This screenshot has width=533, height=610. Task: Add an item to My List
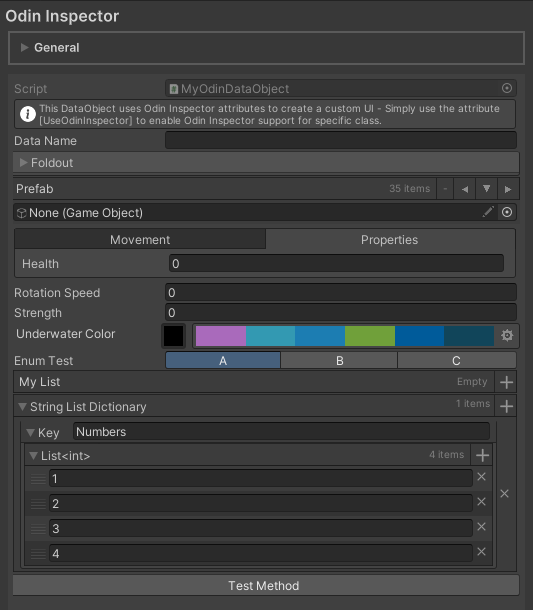[x=506, y=382]
